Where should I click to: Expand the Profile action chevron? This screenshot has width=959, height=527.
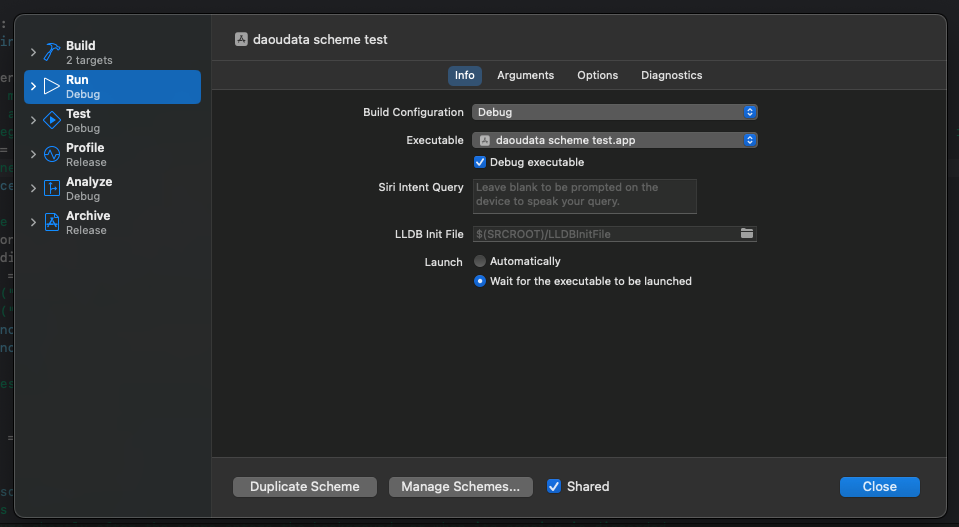pyautogui.click(x=33, y=155)
